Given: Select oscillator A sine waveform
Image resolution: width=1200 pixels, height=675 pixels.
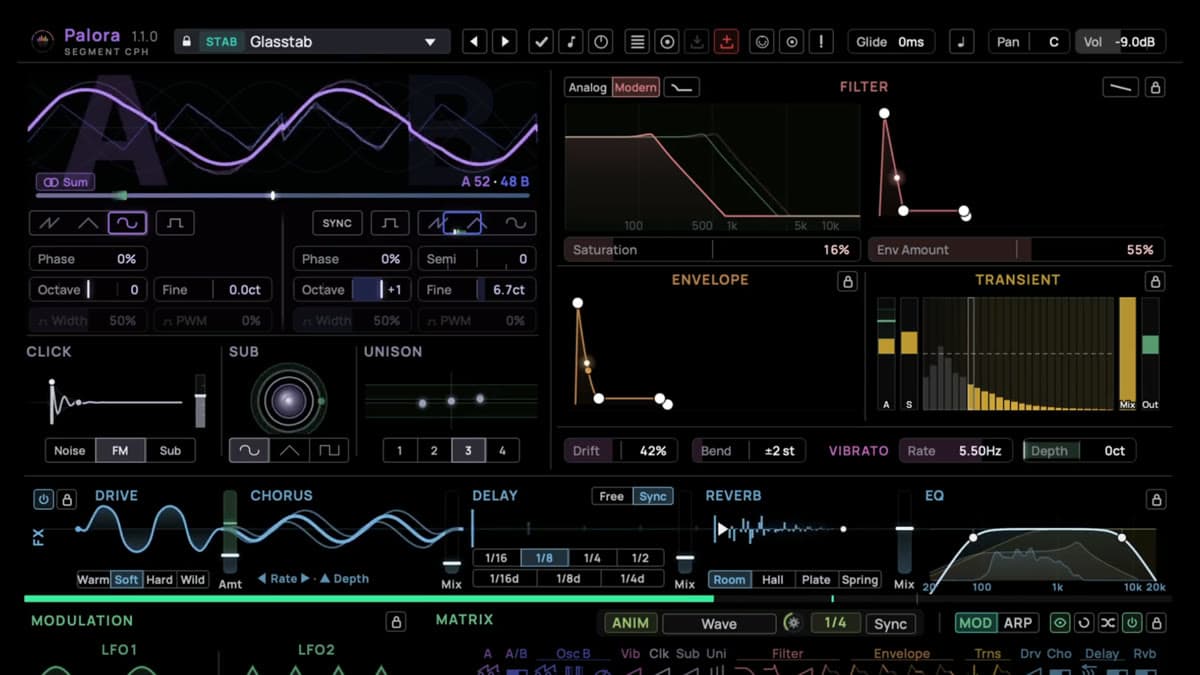Looking at the screenshot, I should (127, 223).
